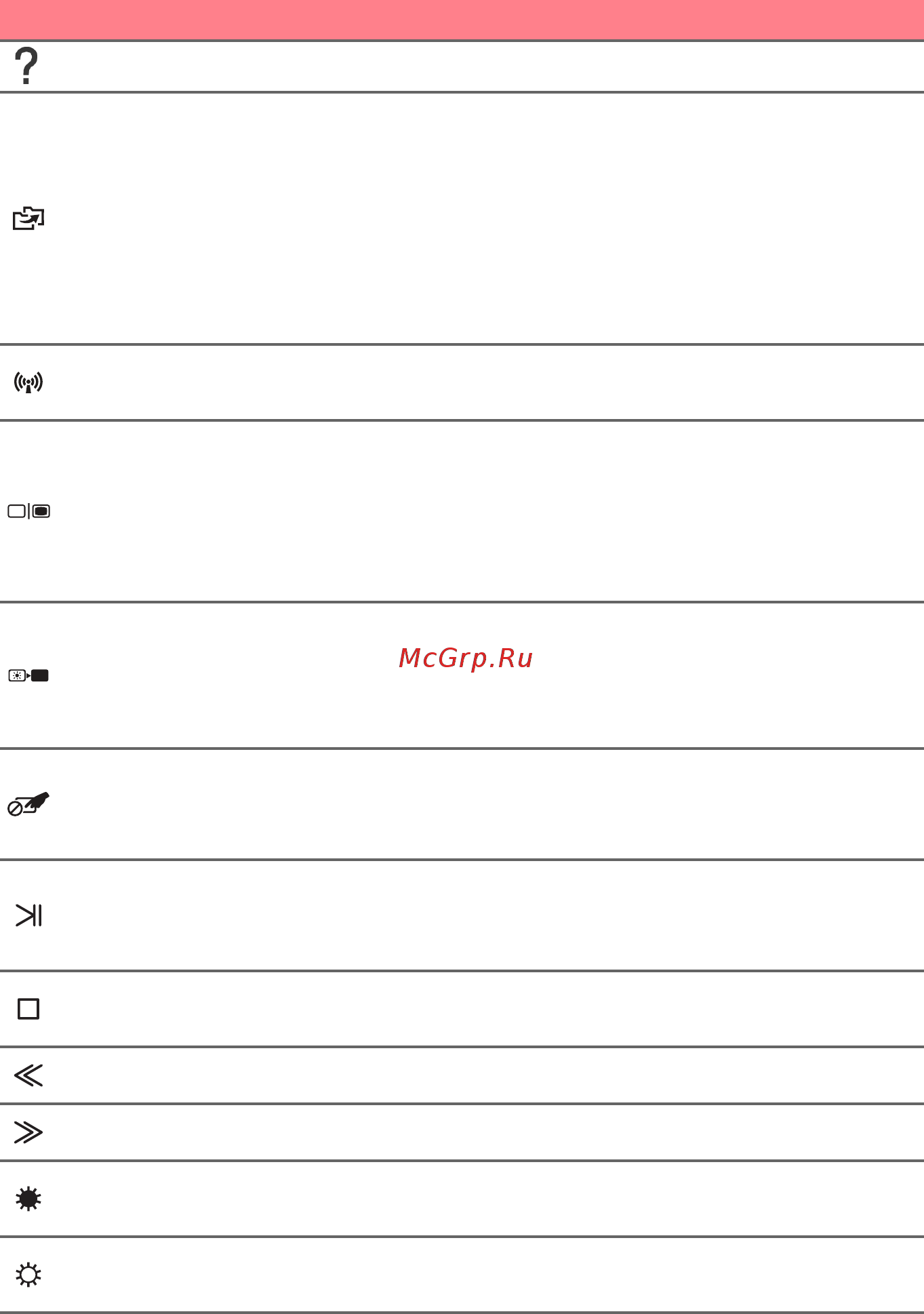Open the McGrp.Ru watermark link
This screenshot has height=1314, width=924.
point(466,658)
